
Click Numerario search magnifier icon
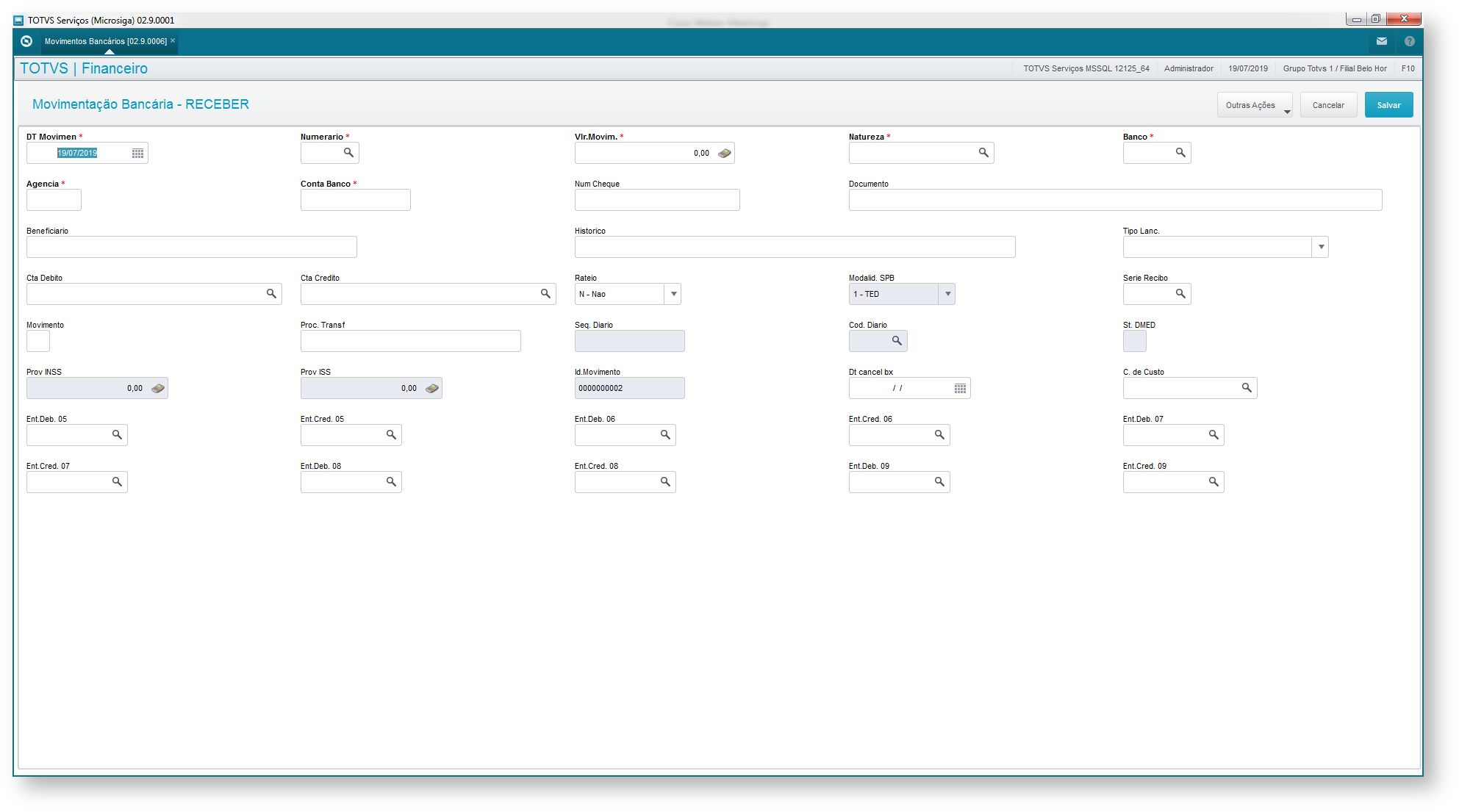pos(348,153)
